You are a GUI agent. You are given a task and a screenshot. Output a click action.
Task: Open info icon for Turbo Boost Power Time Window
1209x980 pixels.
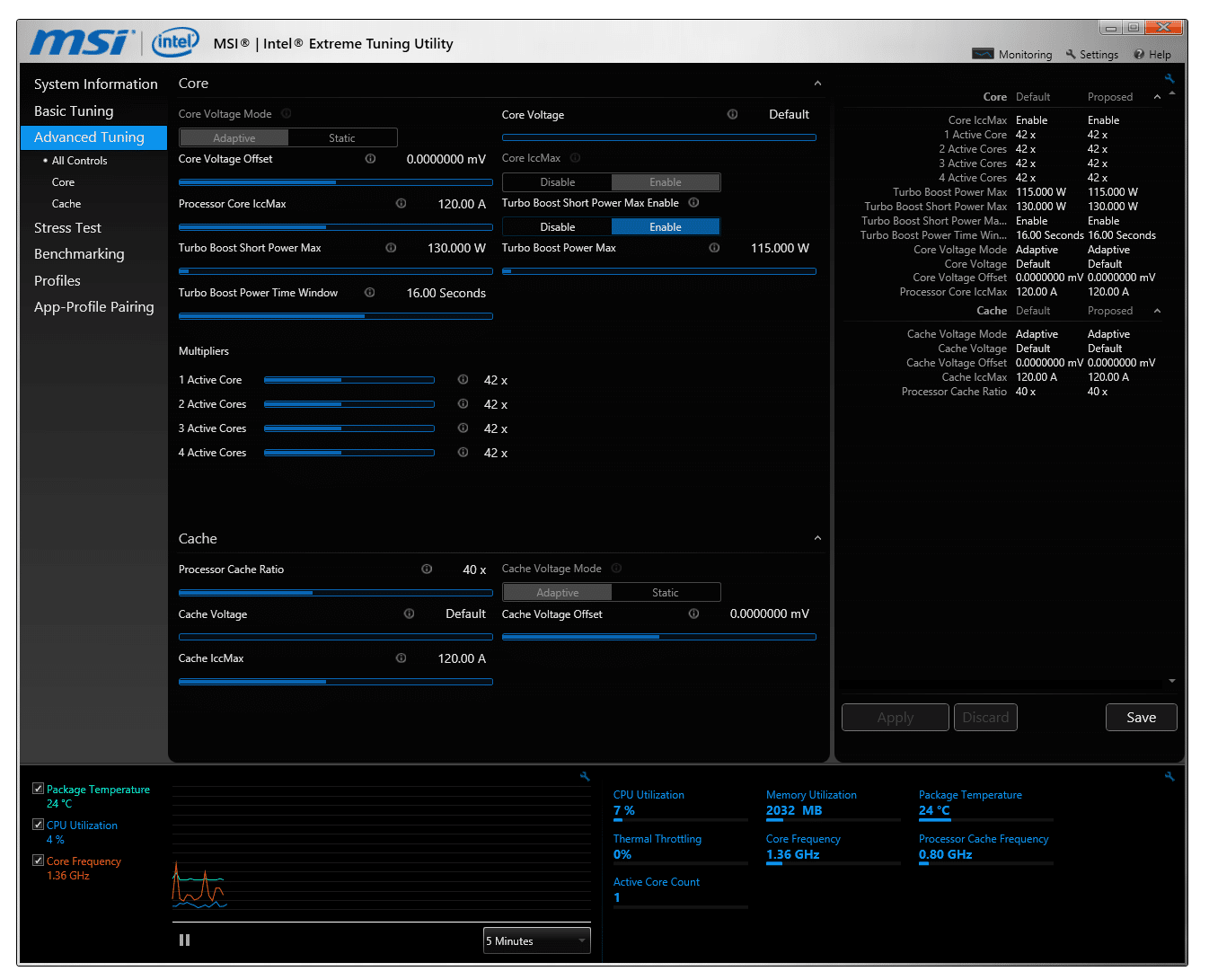pyautogui.click(x=370, y=293)
